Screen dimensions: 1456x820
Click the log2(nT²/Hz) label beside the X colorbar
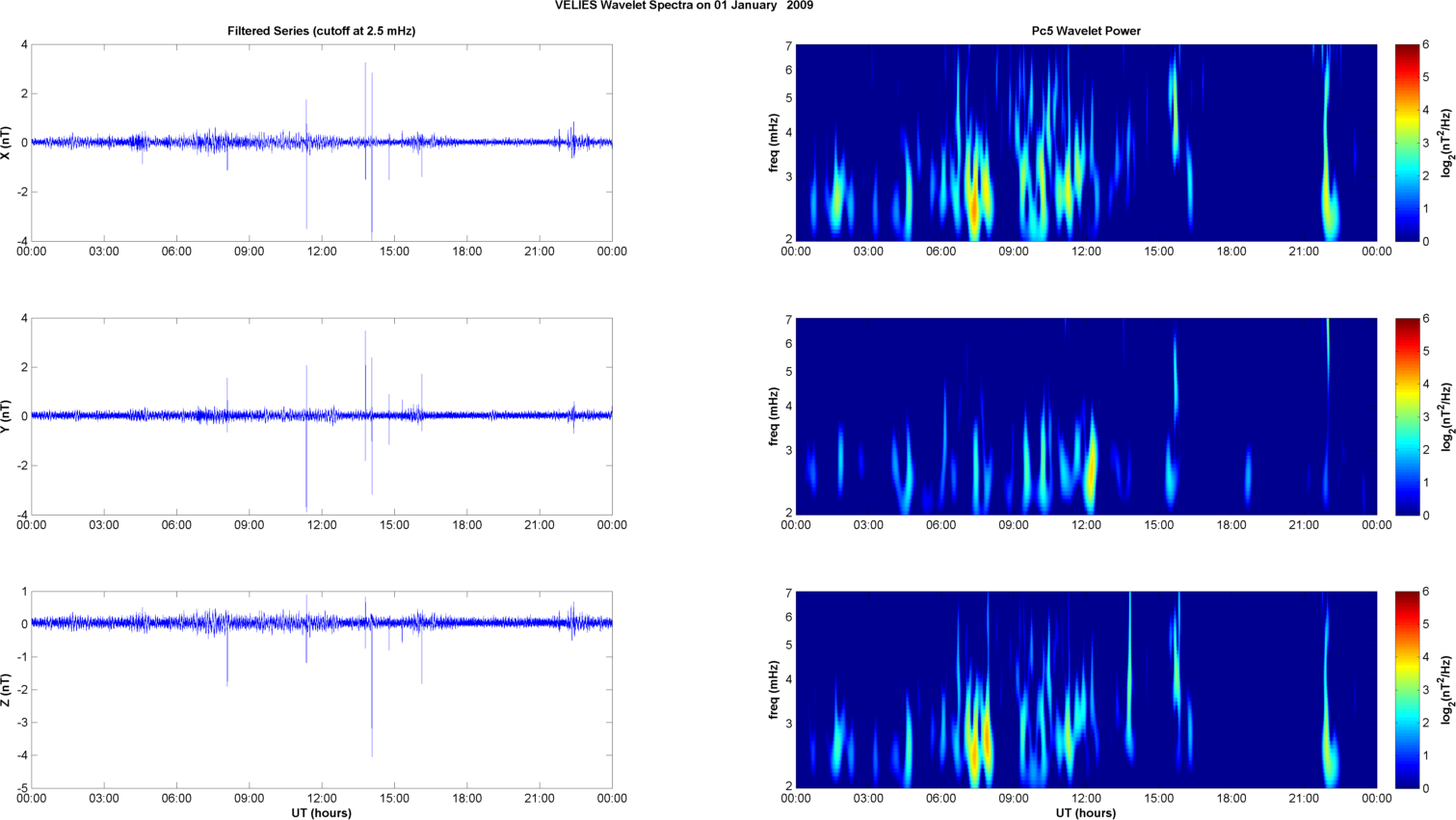[x=1446, y=143]
